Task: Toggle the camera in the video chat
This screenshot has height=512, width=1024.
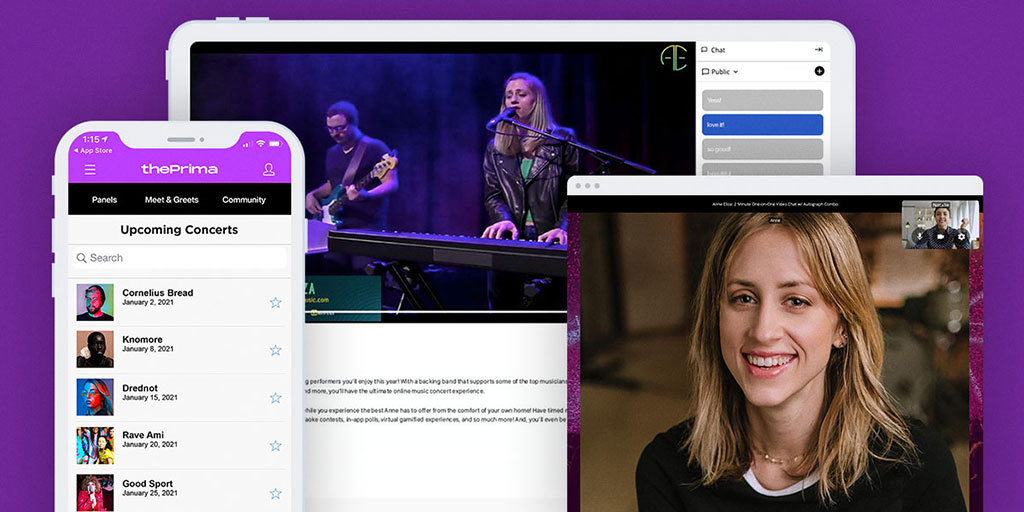Action: click(941, 236)
